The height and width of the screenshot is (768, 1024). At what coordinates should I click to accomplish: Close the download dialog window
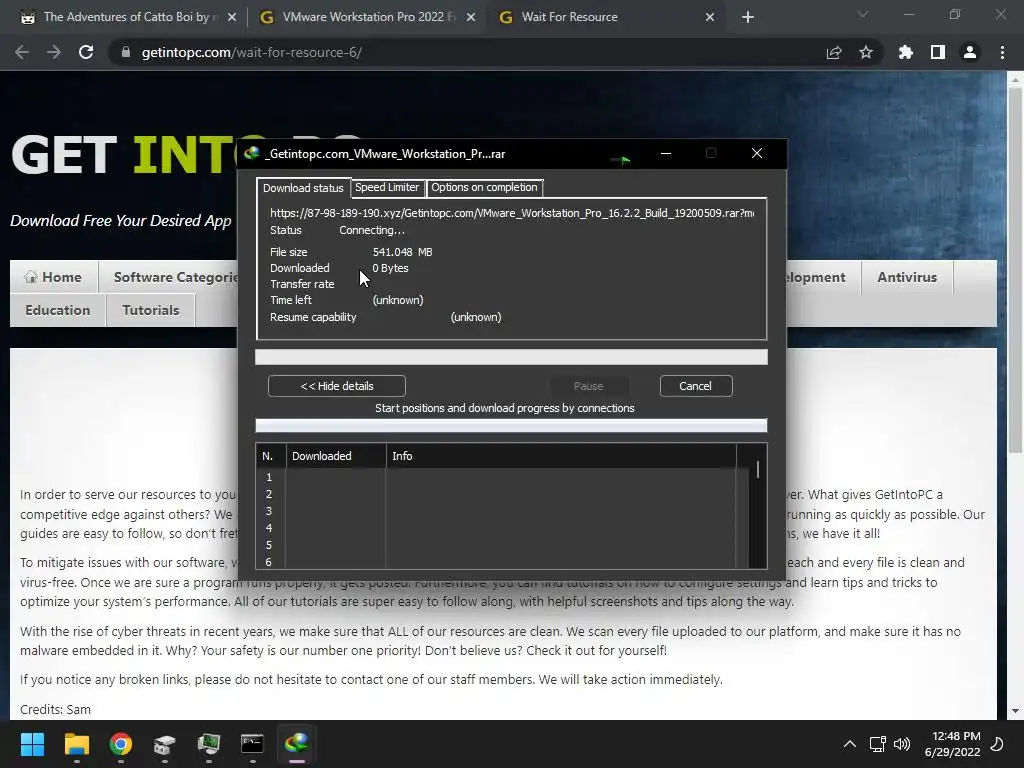(757, 153)
